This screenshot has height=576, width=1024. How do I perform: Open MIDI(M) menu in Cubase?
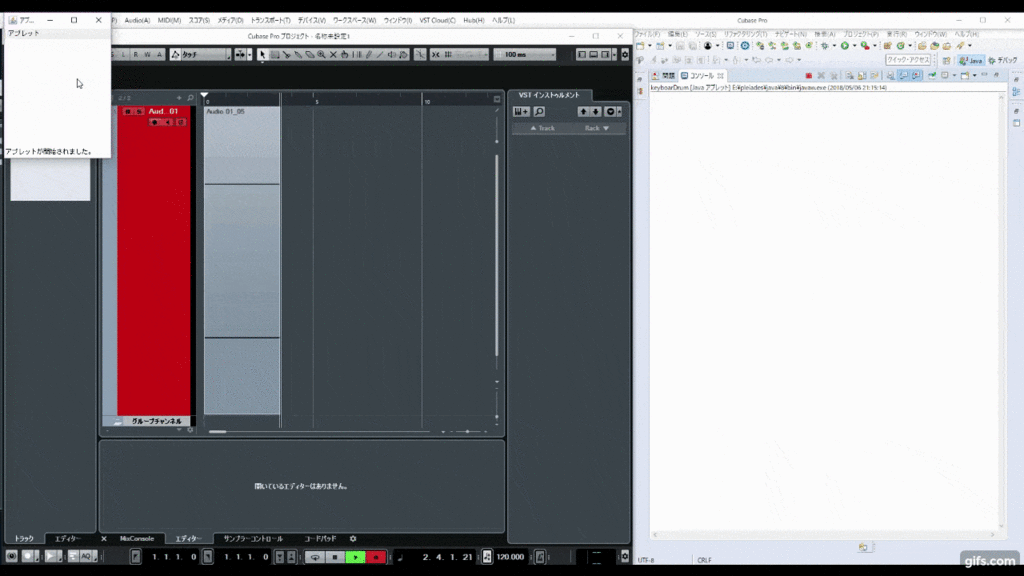[169, 20]
